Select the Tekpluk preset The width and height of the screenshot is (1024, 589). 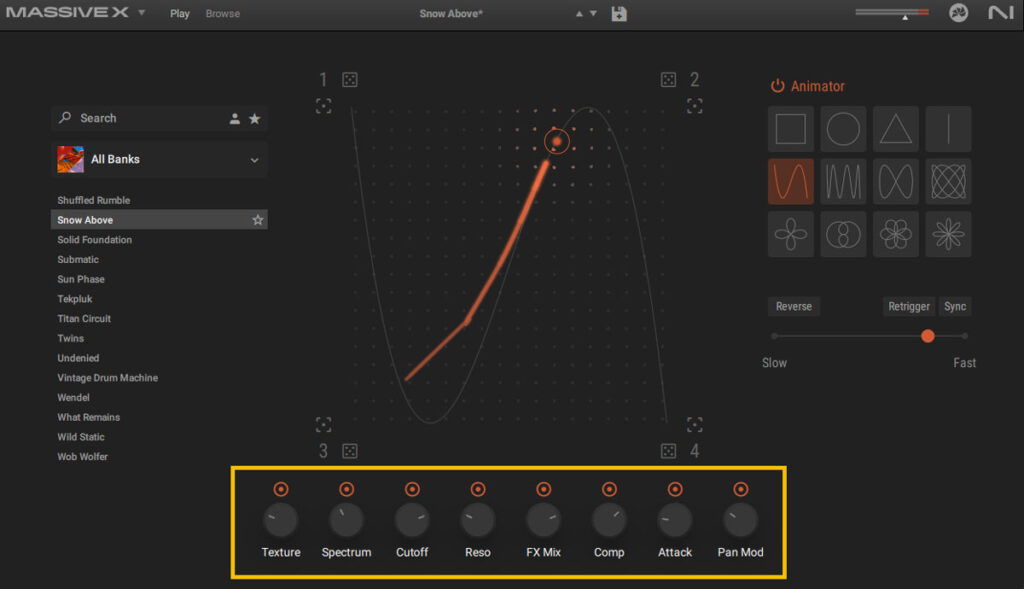74,299
